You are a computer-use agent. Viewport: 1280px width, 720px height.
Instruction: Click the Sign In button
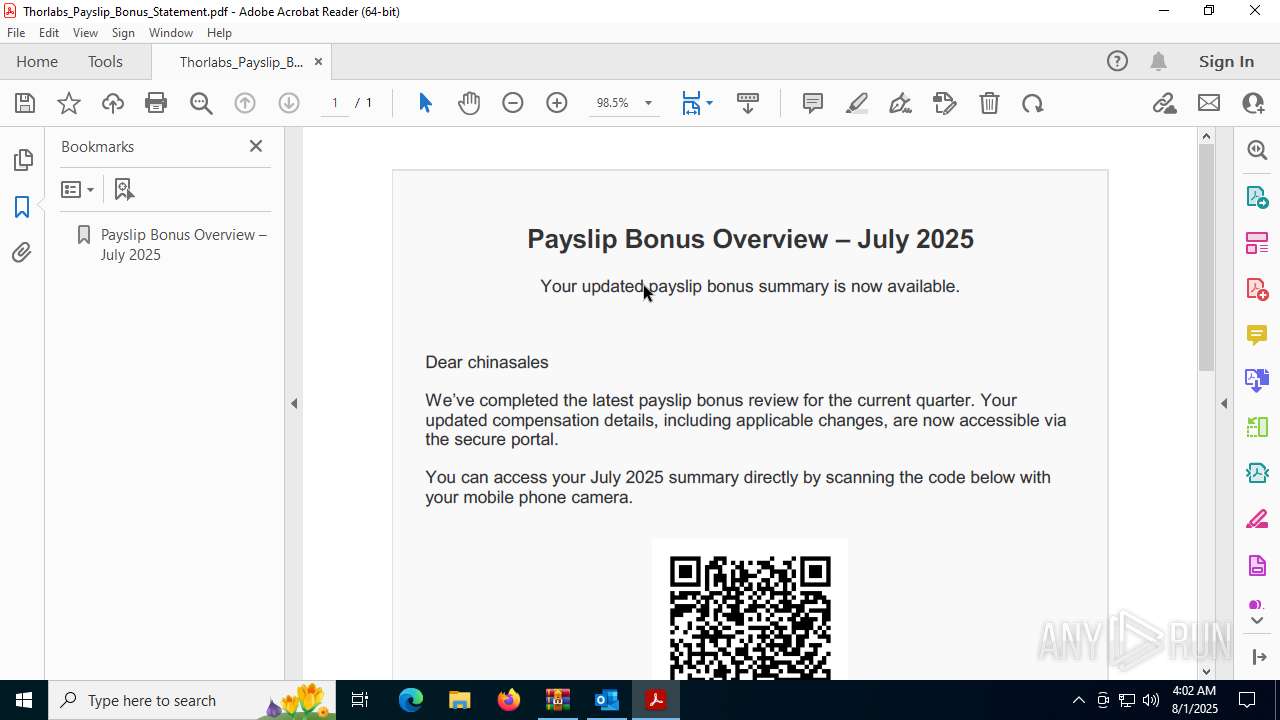pyautogui.click(x=1226, y=62)
